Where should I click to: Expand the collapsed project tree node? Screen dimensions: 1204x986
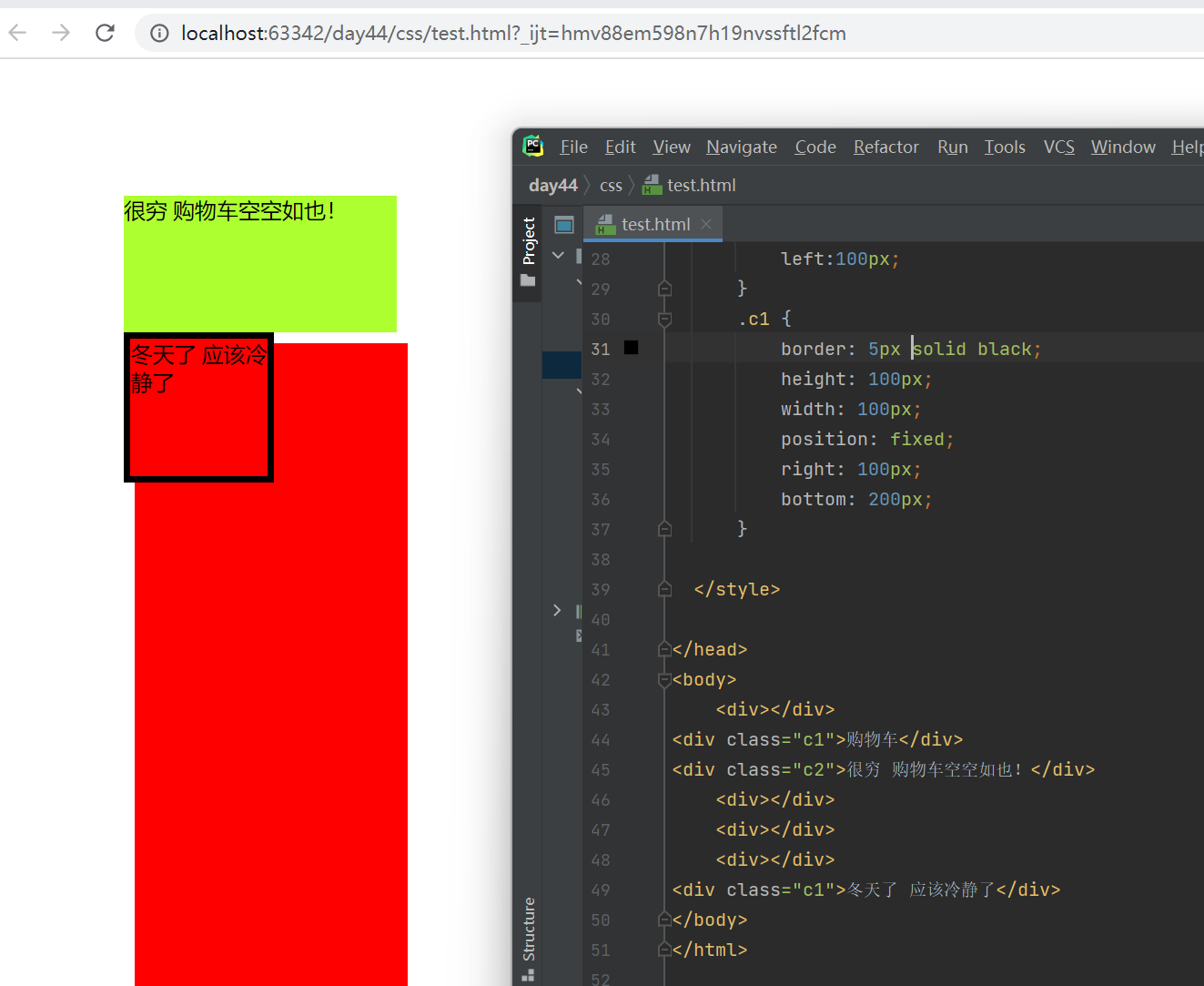pos(557,610)
